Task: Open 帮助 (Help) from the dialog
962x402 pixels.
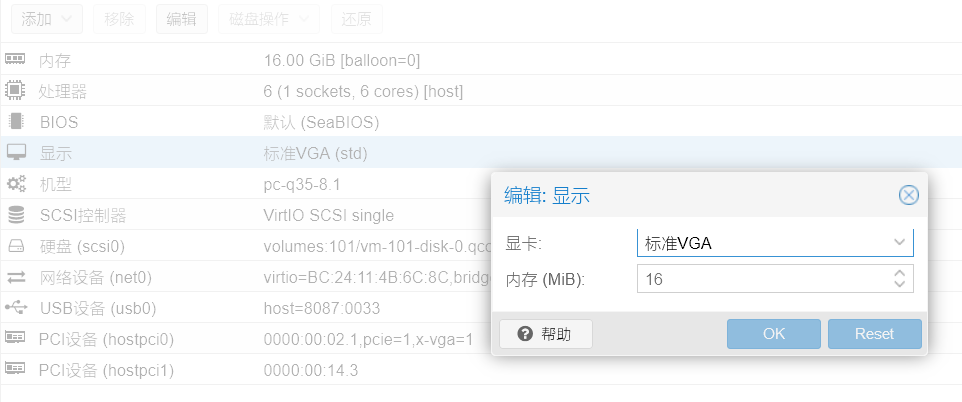Action: coord(546,334)
